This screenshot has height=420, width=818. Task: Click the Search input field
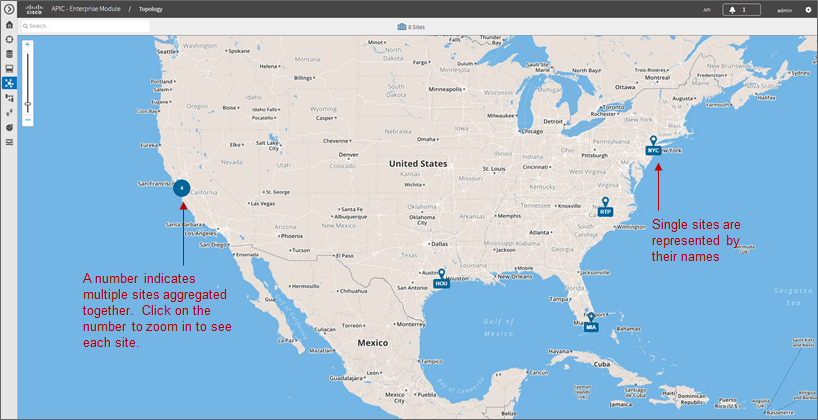pyautogui.click(x=86, y=26)
